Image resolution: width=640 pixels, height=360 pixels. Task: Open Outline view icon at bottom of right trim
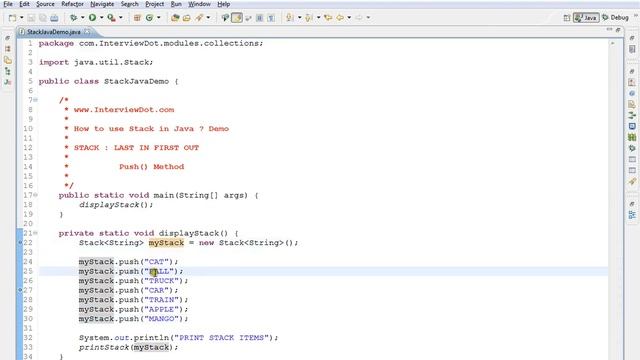click(x=632, y=215)
